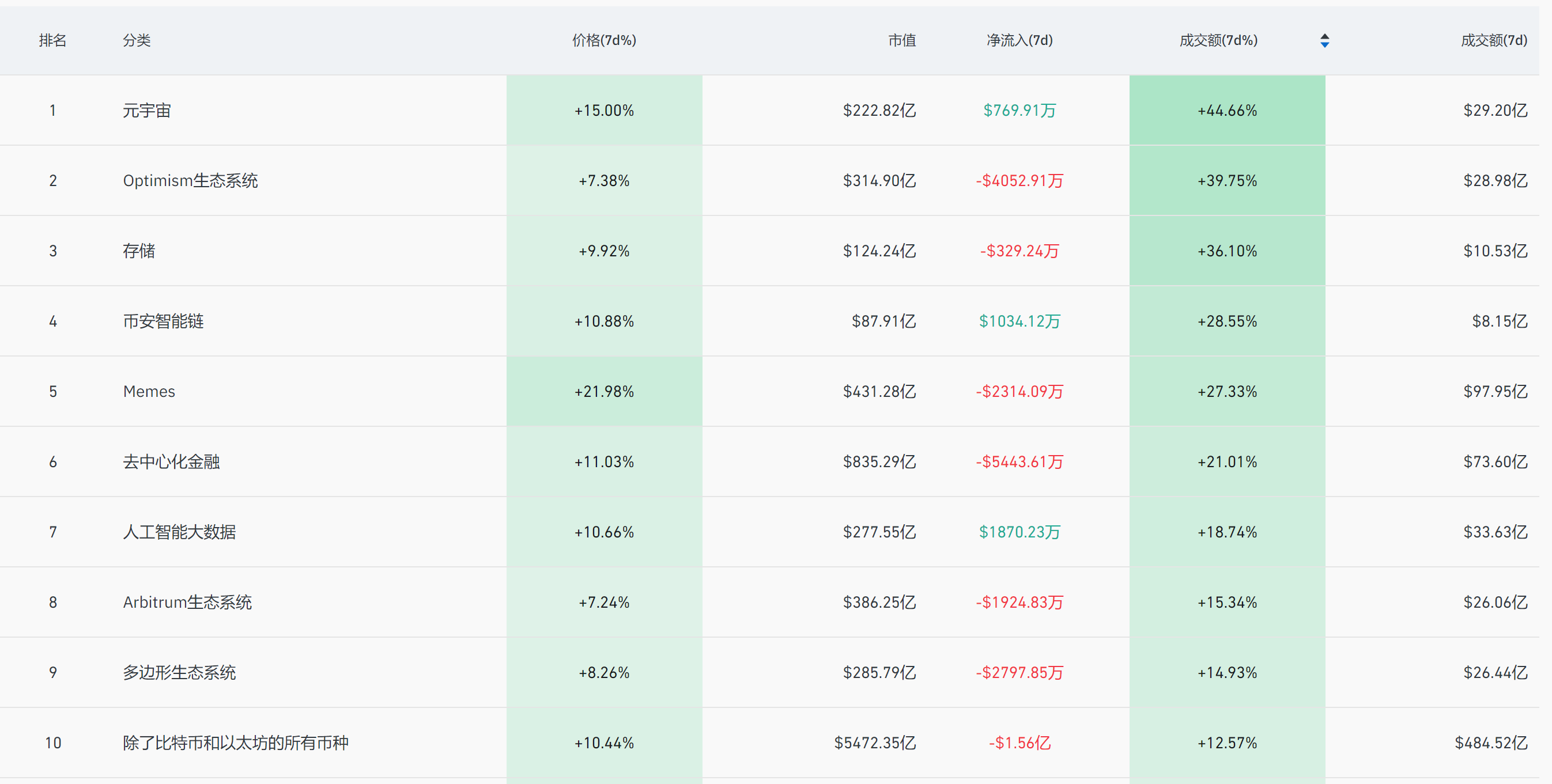1552x784 pixels.
Task: Click market cap $431.28亿
Action: point(879,391)
